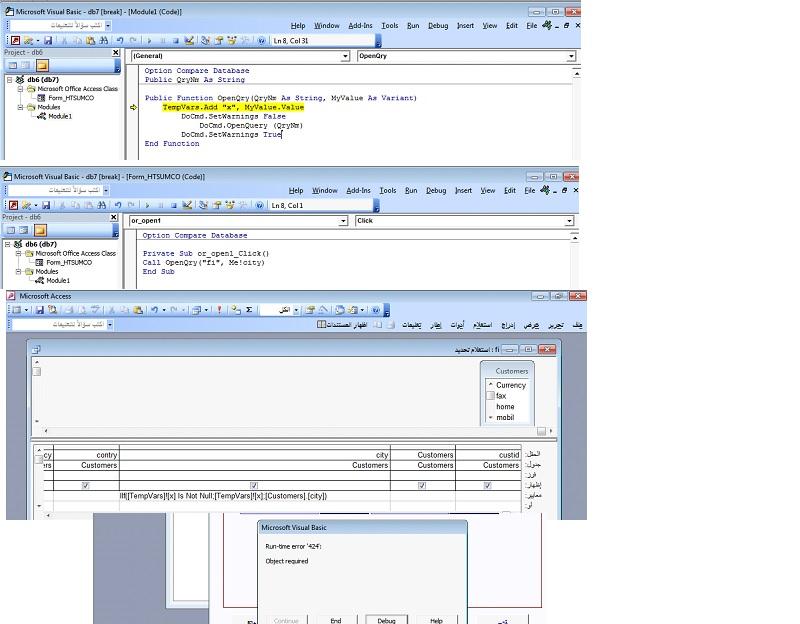Click the highlighted TempVars.Add code line
Image resolution: width=800 pixels, height=624 pixels.
pyautogui.click(x=233, y=107)
